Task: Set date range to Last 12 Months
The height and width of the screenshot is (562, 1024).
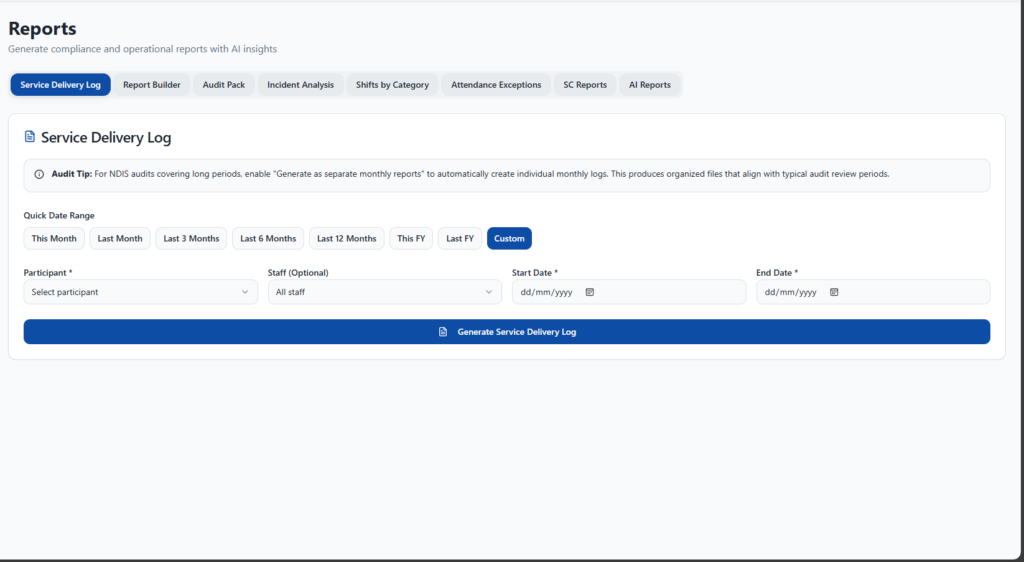Action: pyautogui.click(x=347, y=238)
